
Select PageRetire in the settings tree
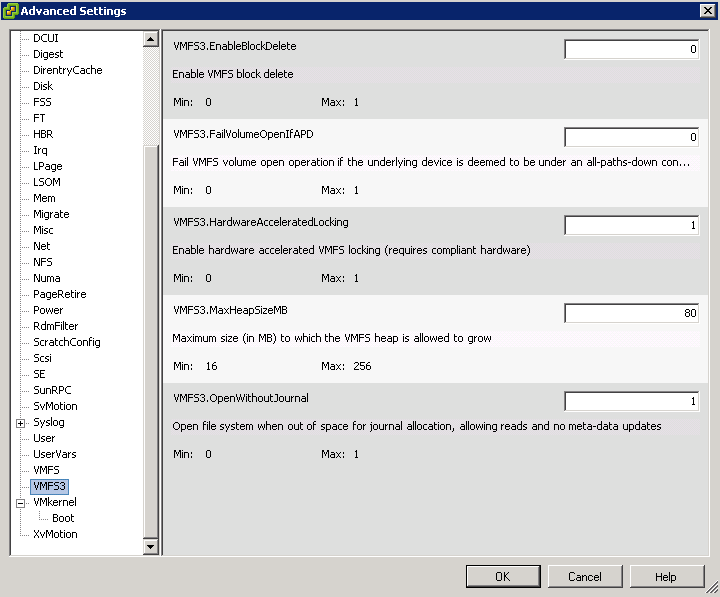[59, 294]
